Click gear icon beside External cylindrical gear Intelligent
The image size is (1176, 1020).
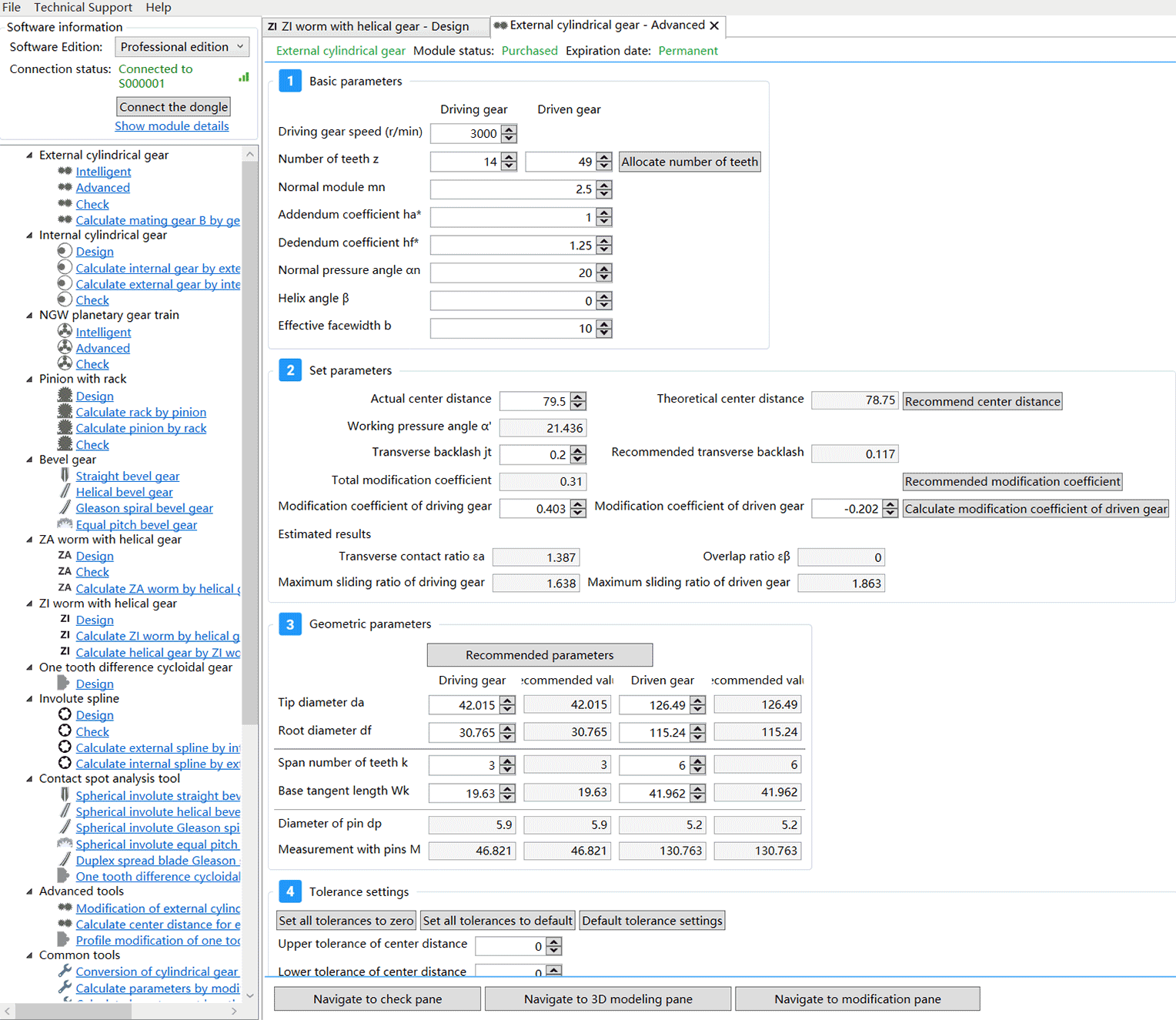click(x=65, y=171)
